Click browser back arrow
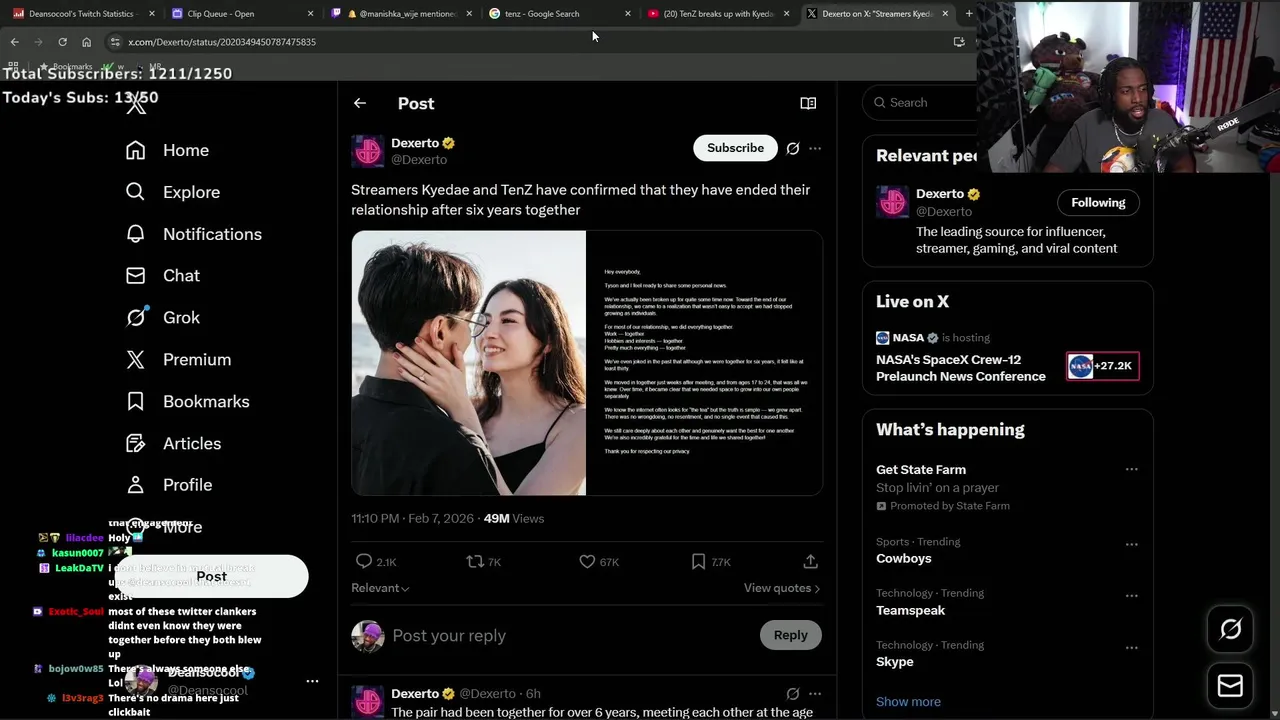 (14, 42)
